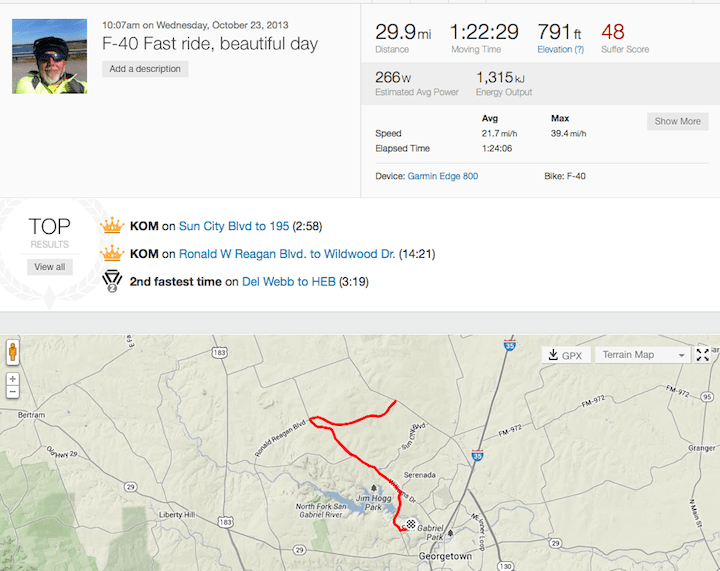Click the Elevation (?) help link
This screenshot has width=720, height=571.
[560, 49]
